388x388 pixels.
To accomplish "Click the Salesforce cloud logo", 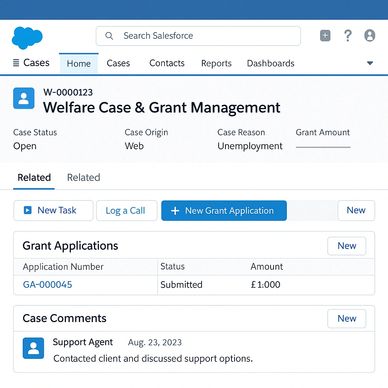I will click(x=27, y=38).
